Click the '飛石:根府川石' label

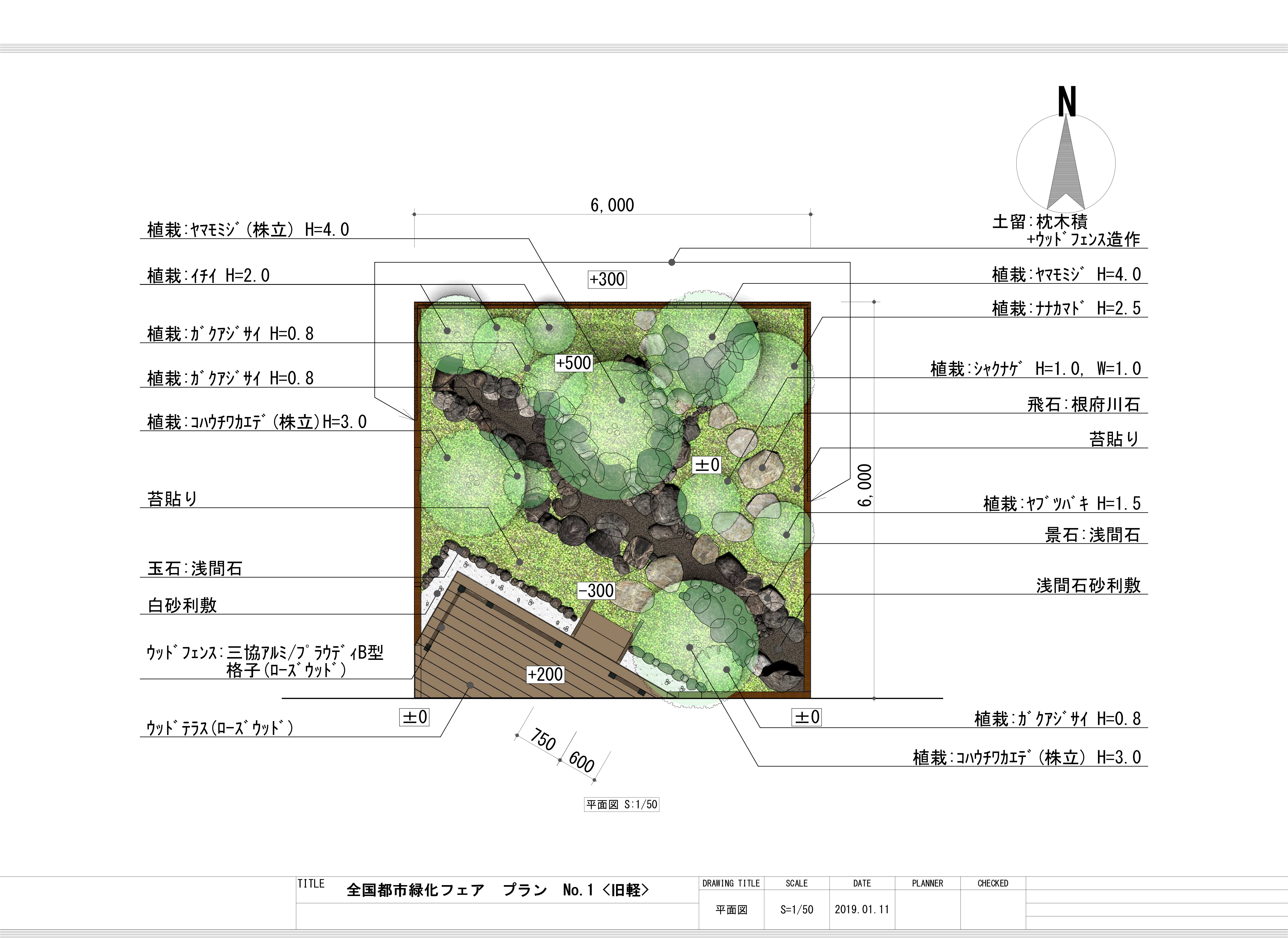(1083, 405)
